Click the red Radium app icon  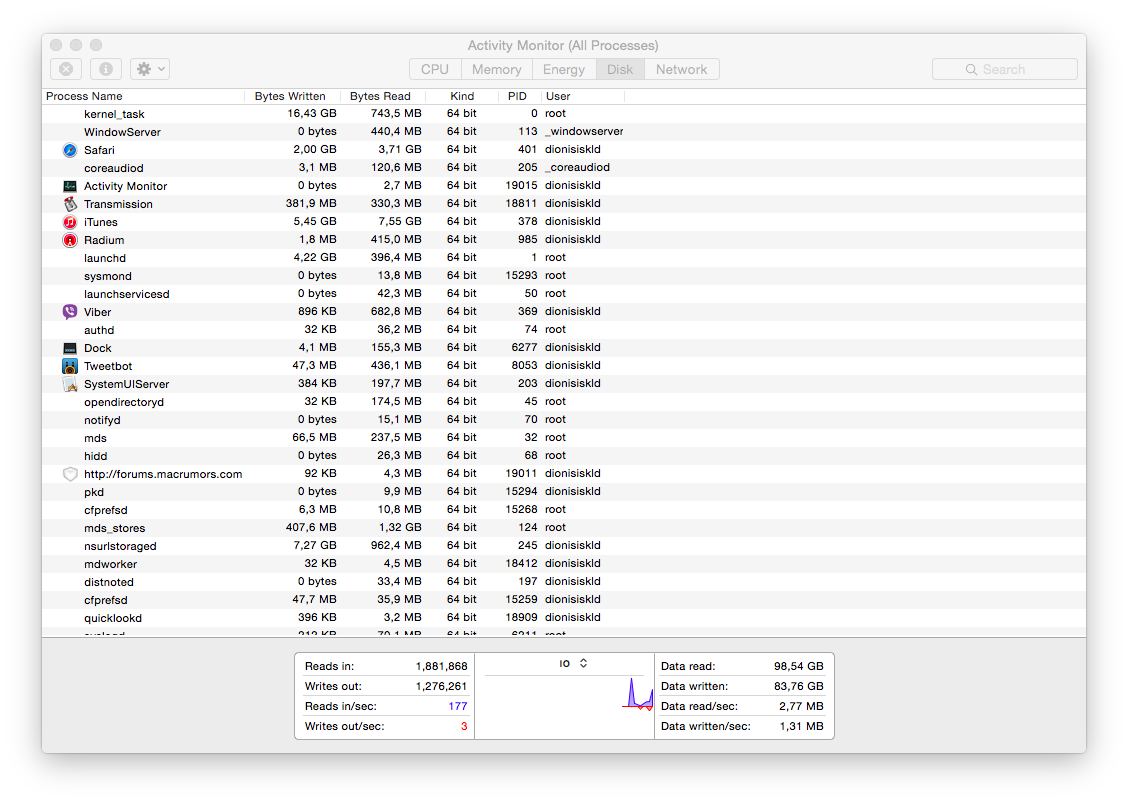70,240
